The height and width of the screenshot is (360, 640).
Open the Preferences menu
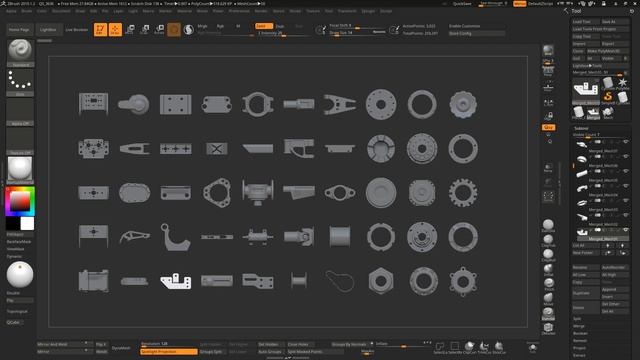[239, 11]
